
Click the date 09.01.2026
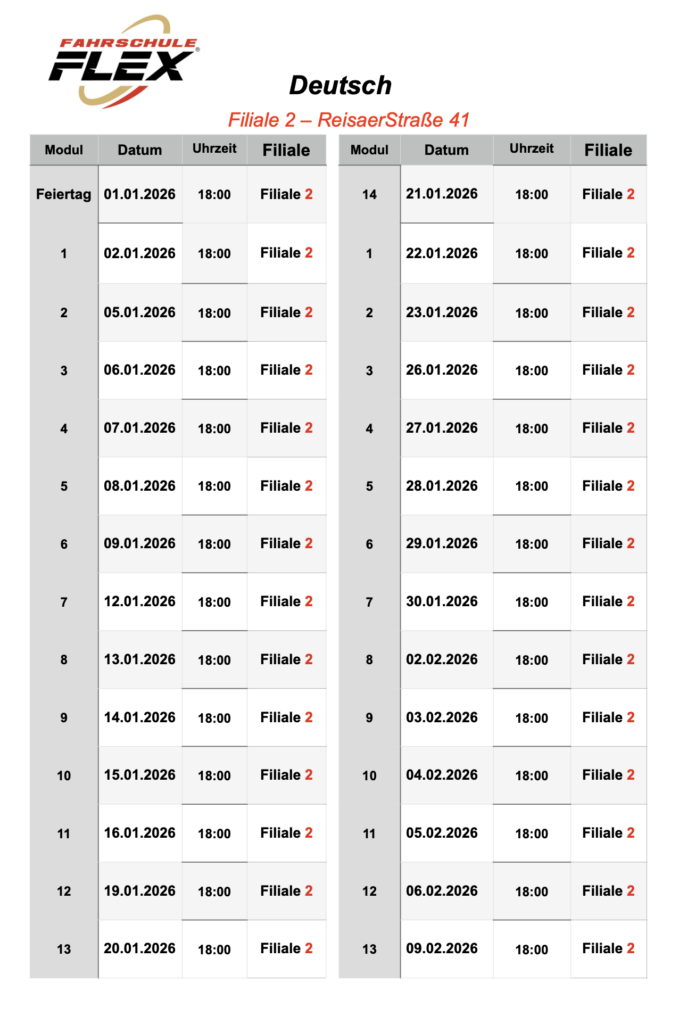pyautogui.click(x=140, y=543)
